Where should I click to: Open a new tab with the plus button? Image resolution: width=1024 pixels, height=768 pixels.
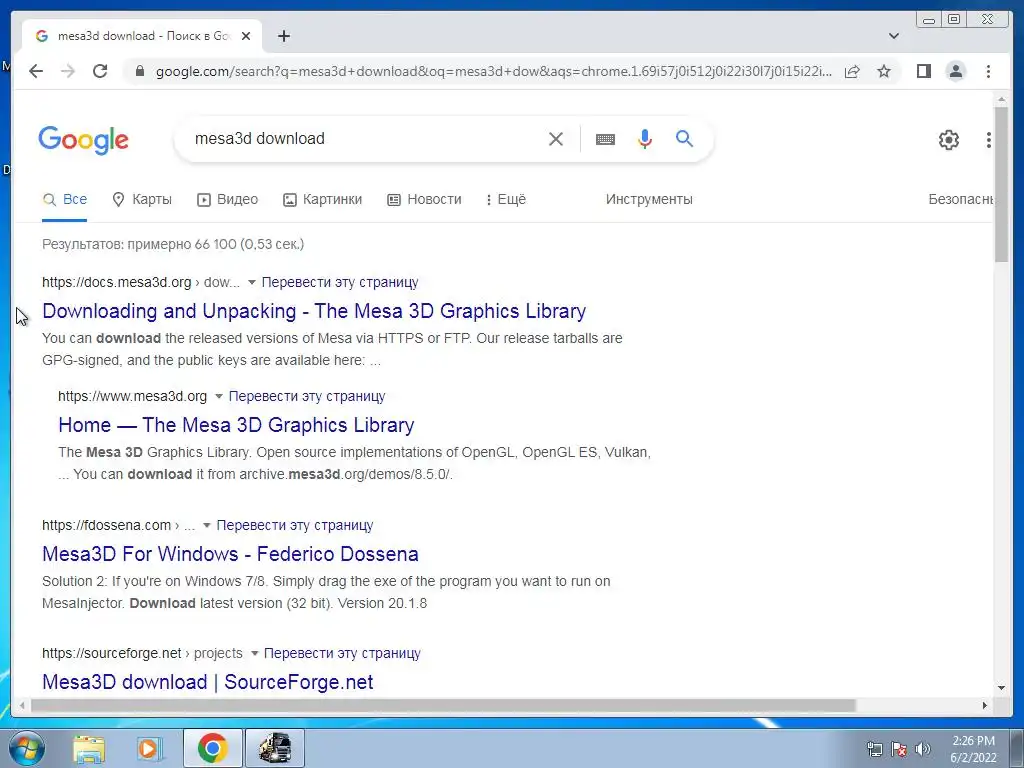(x=283, y=36)
